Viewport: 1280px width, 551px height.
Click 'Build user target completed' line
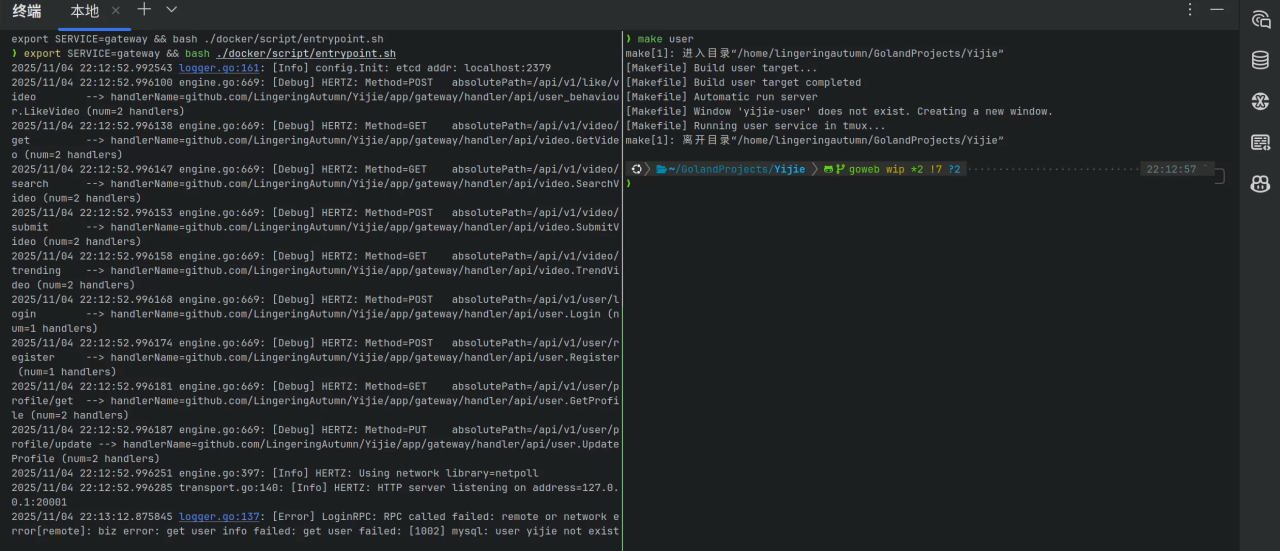(x=743, y=83)
